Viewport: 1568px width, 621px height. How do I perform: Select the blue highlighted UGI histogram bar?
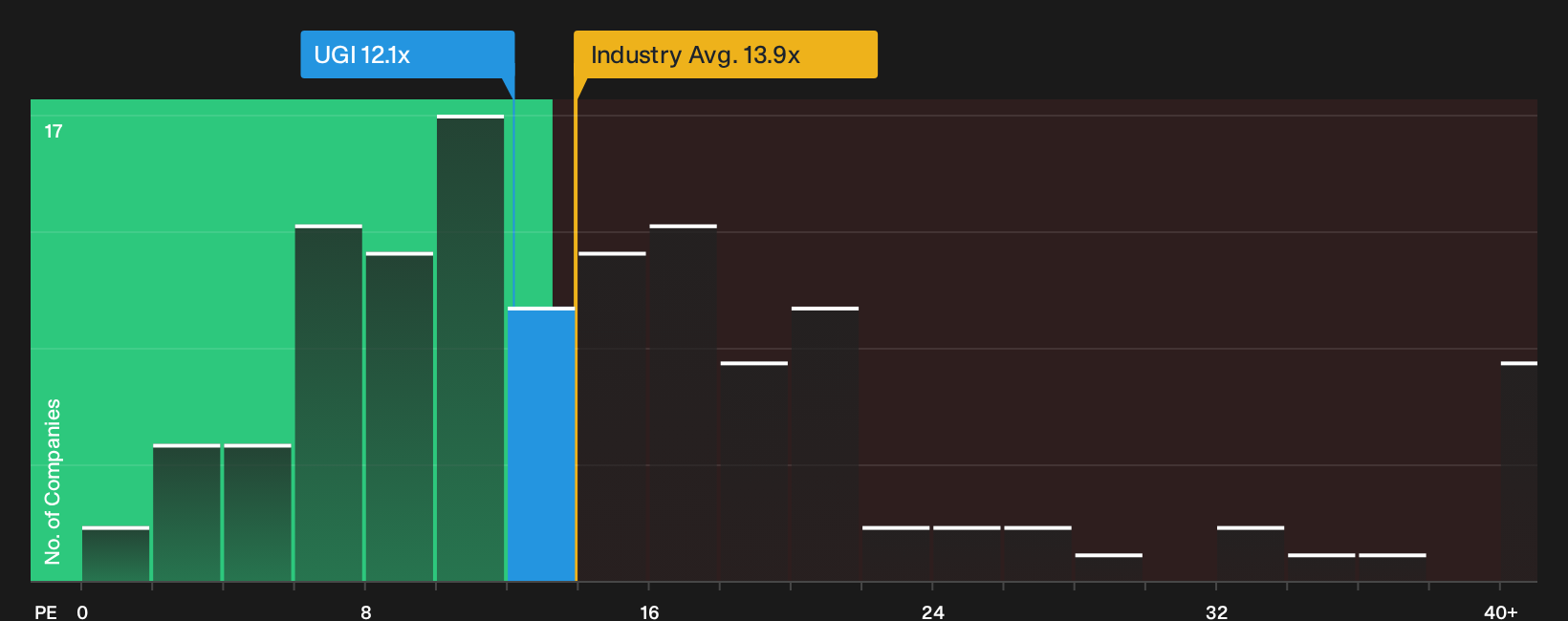coord(541,444)
